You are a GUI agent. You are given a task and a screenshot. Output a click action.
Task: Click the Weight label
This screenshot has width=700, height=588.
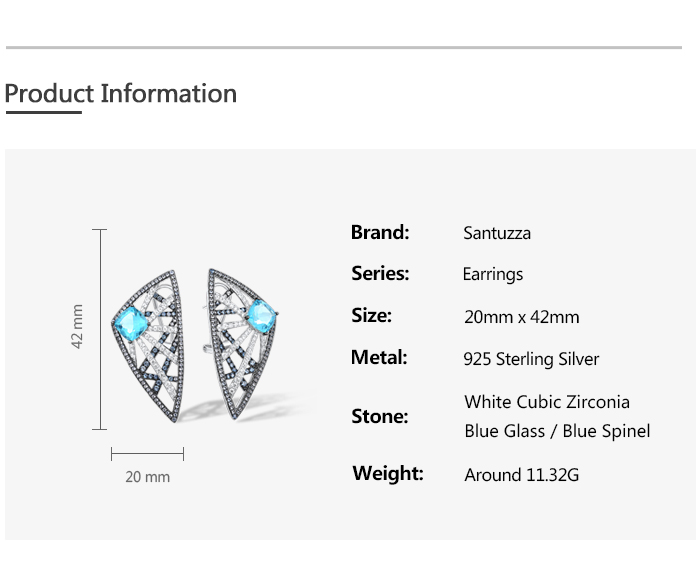[387, 473]
